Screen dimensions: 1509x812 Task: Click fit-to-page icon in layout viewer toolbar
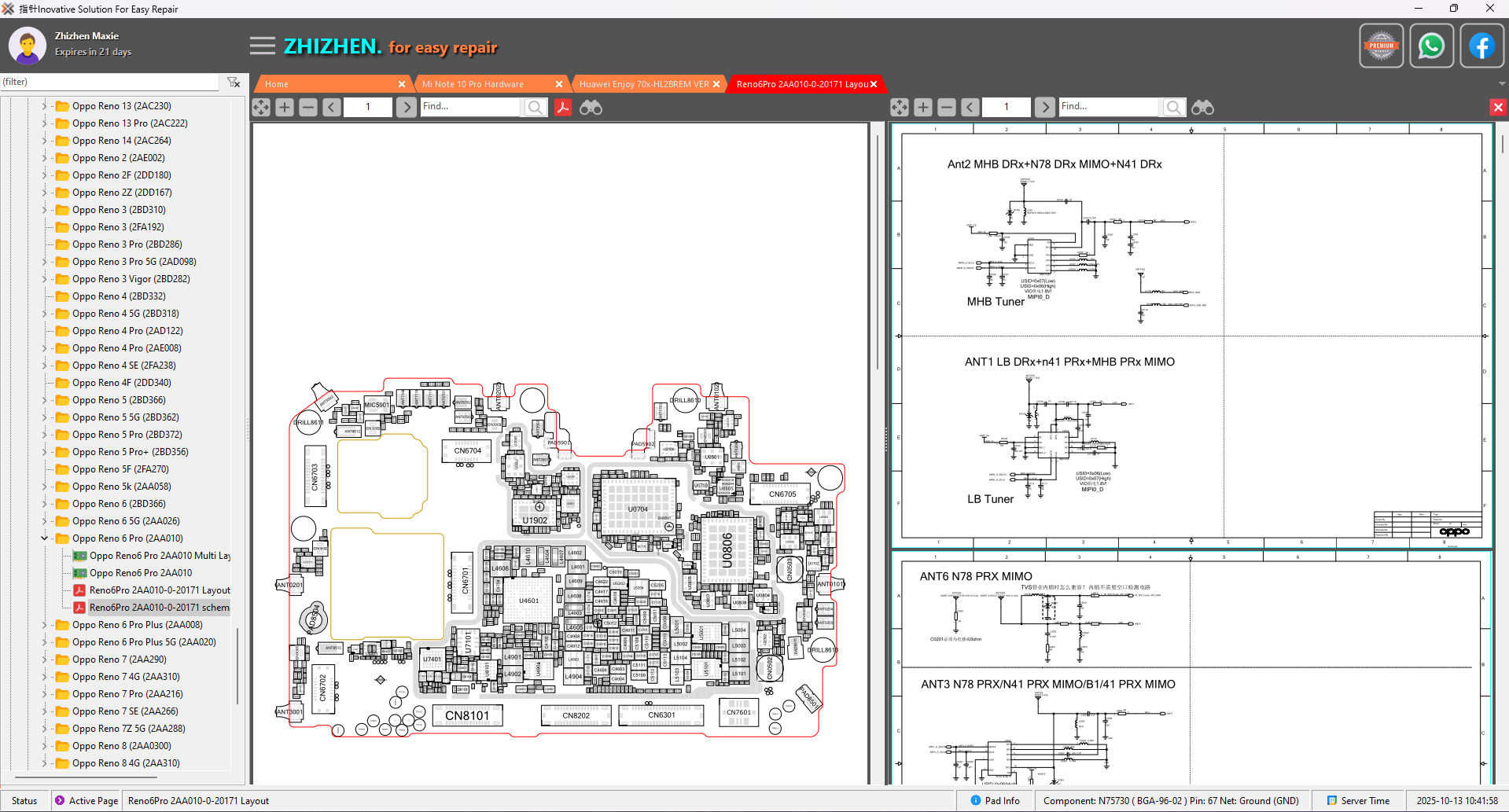point(261,107)
